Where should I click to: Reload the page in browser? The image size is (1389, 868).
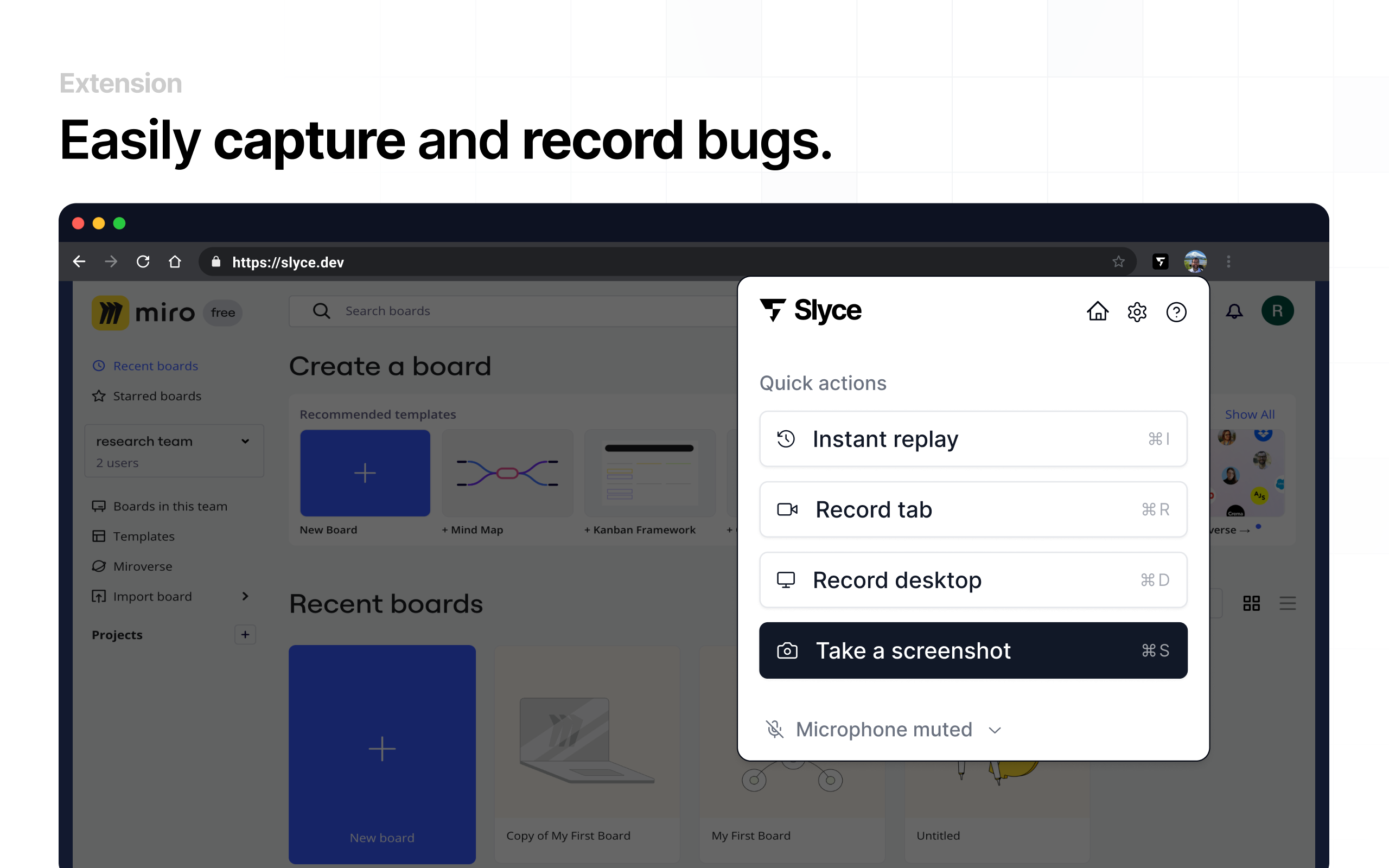point(143,262)
